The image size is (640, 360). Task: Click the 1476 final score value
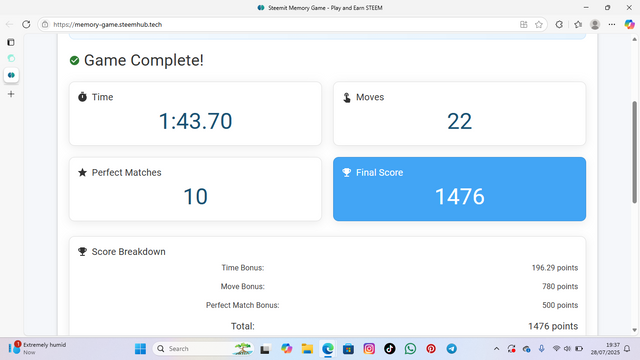460,196
